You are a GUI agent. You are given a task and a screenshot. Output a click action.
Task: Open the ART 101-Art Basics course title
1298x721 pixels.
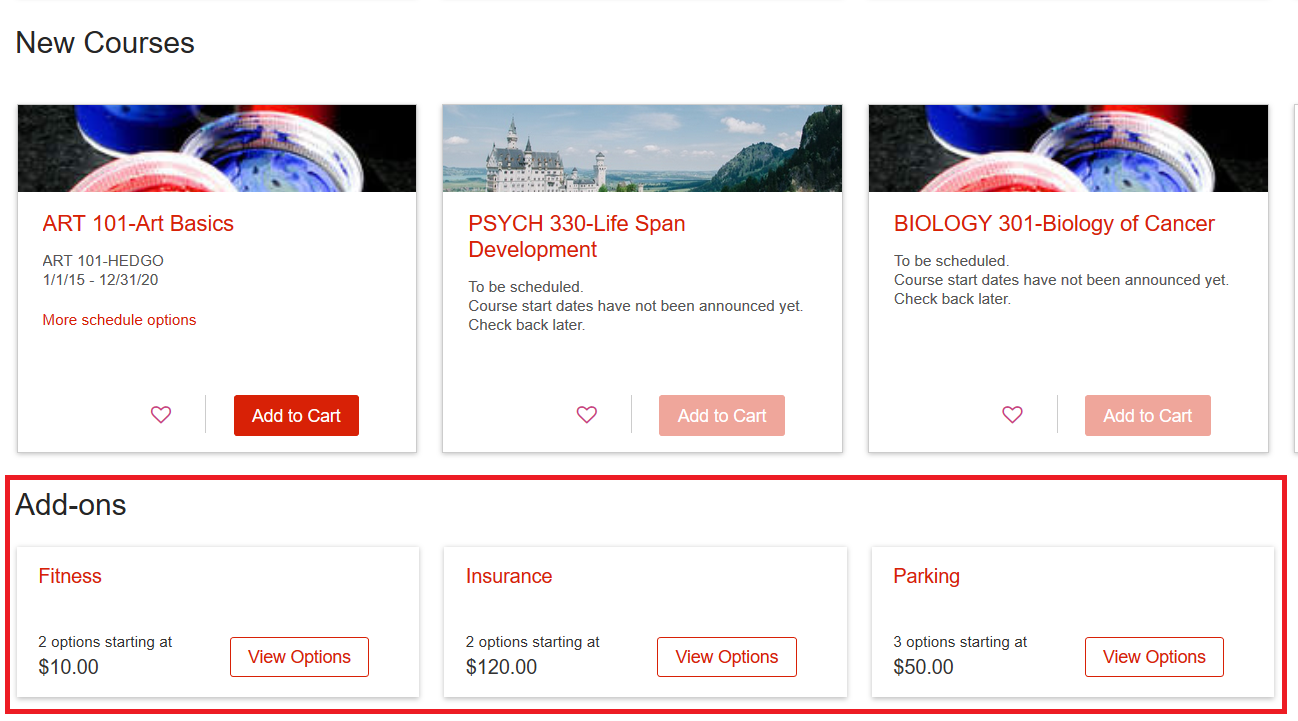tap(138, 224)
